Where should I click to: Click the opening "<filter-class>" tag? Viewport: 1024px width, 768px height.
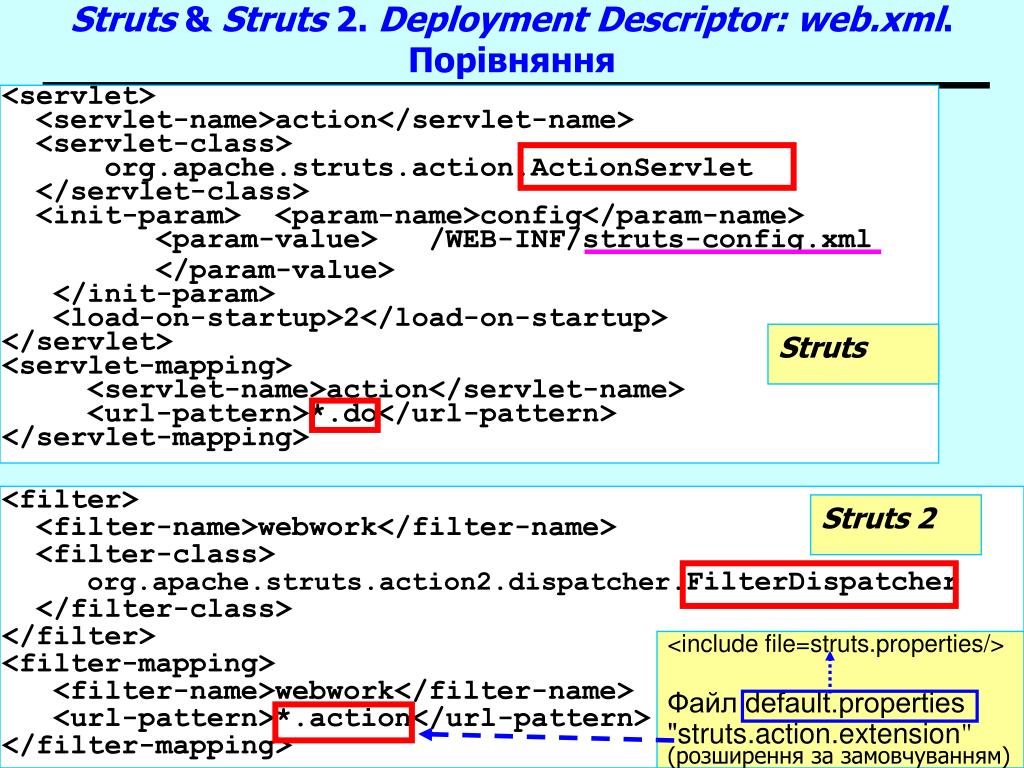point(155,554)
